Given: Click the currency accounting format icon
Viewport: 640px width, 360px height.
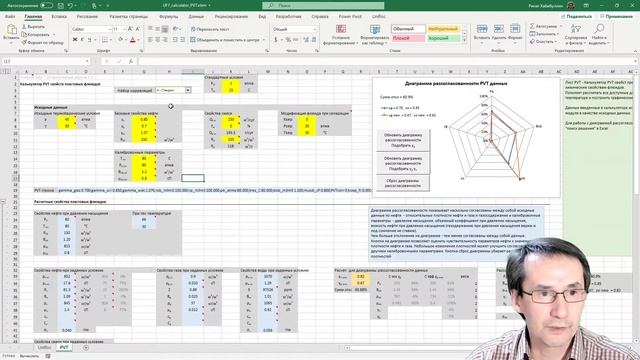Looking at the screenshot, I should pos(276,40).
